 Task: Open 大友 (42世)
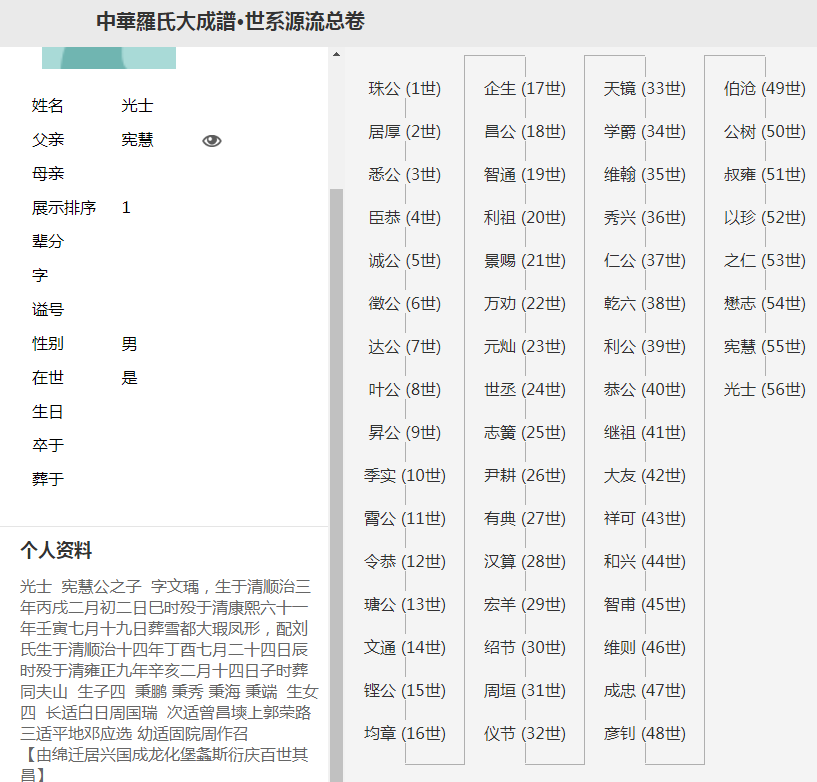(x=645, y=476)
